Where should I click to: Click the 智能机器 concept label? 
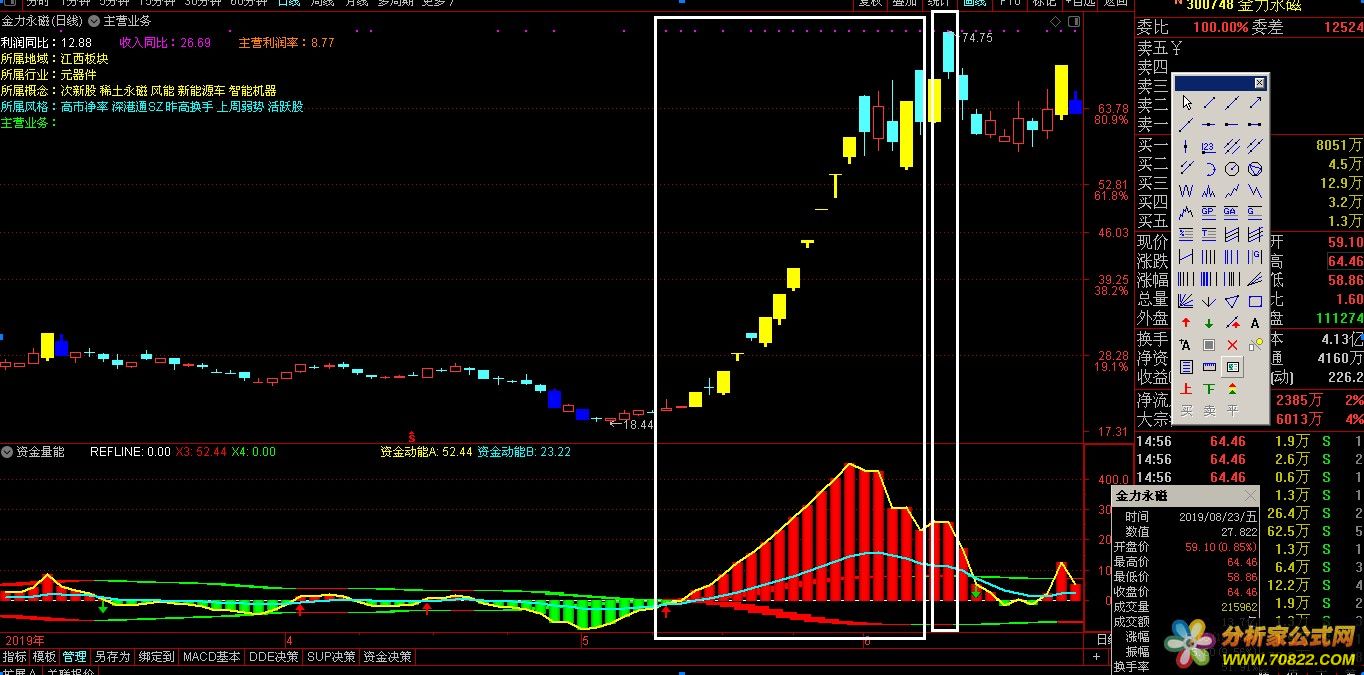tap(252, 90)
